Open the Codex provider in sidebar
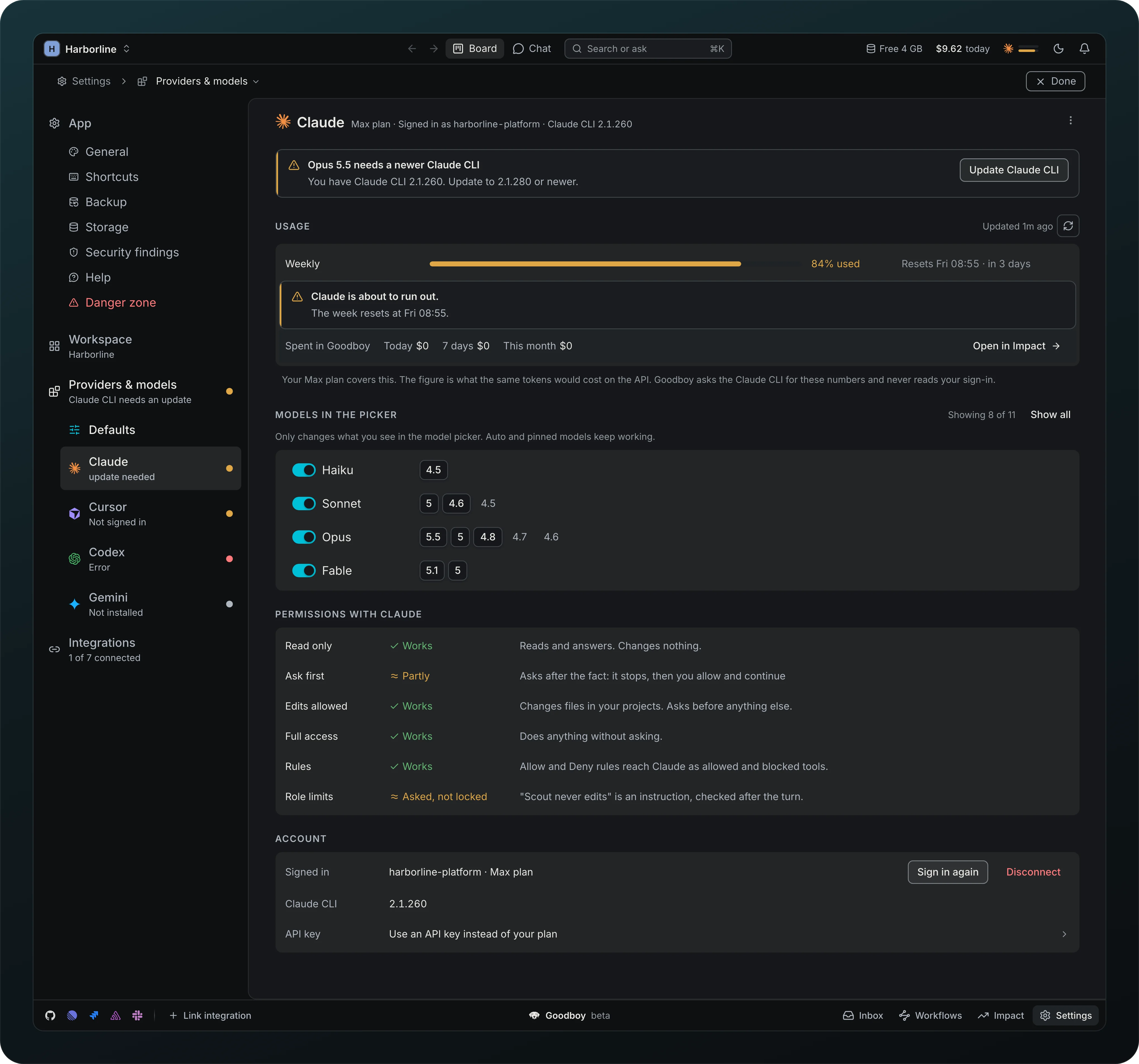The width and height of the screenshot is (1139, 1064). coord(151,559)
